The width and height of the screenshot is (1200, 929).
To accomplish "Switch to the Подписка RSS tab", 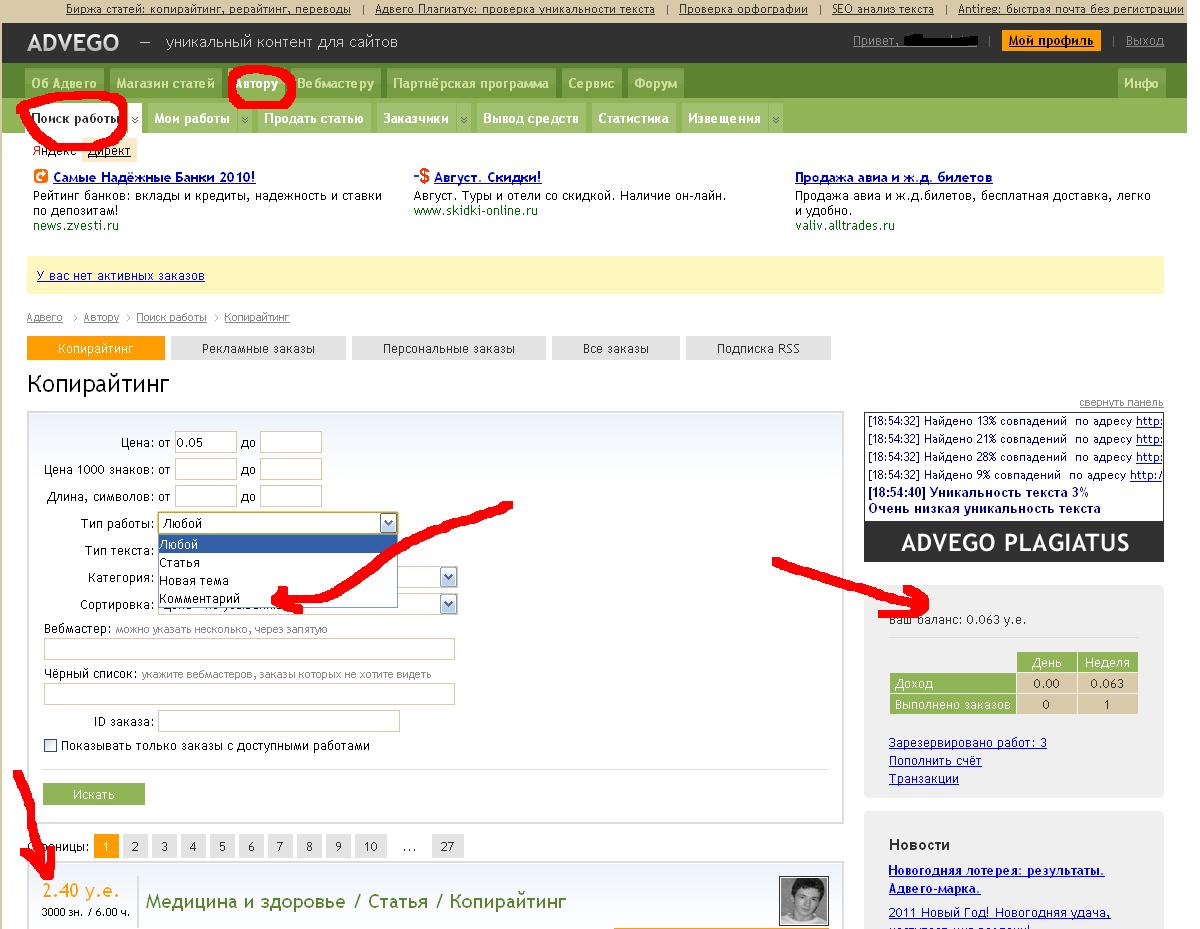I will click(x=758, y=348).
